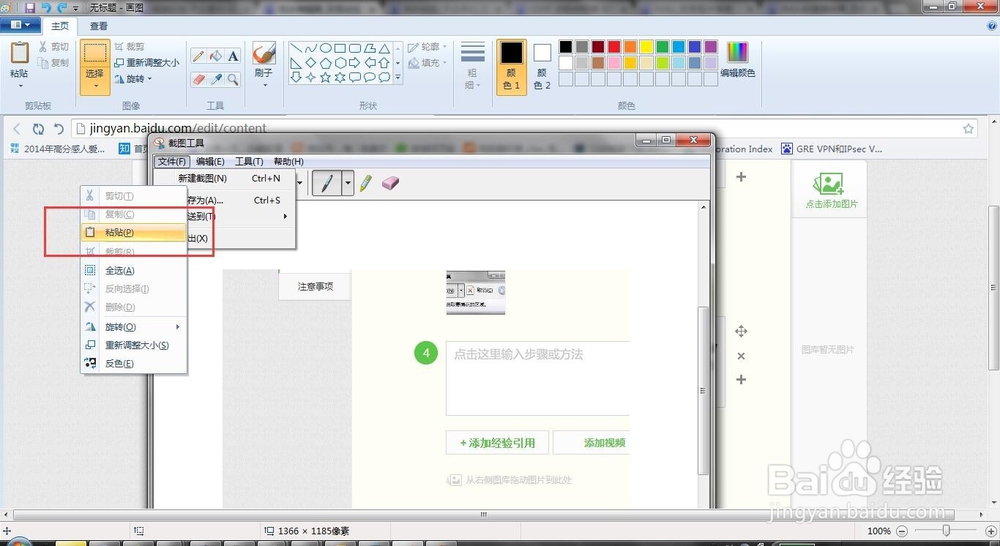Pick the green color swatch in palette
This screenshot has width=1000, height=546.
[662, 47]
